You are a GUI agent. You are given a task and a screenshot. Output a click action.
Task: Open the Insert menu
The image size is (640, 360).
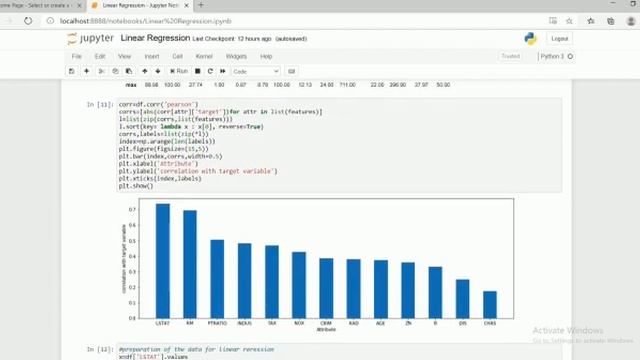coord(152,56)
